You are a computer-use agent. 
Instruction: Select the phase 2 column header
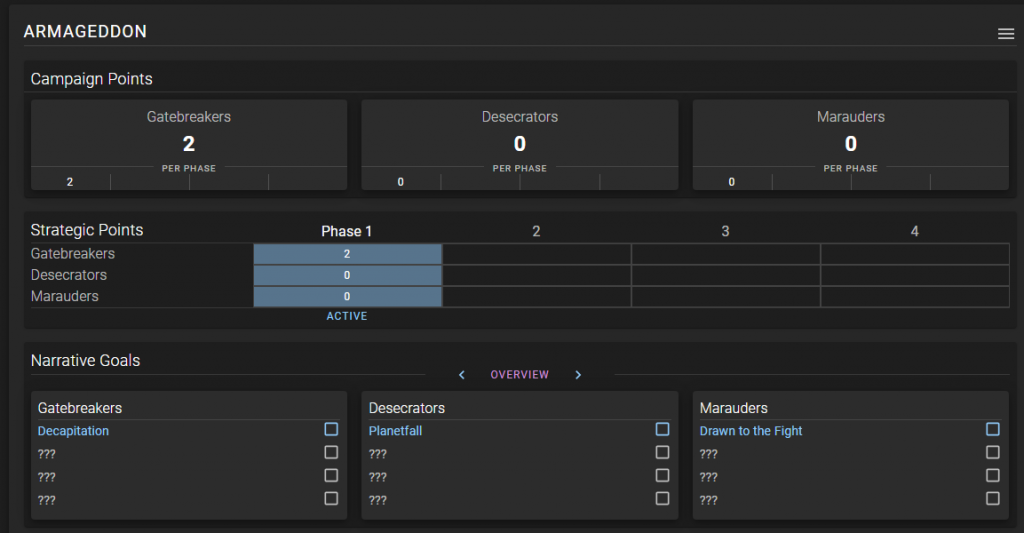(536, 231)
